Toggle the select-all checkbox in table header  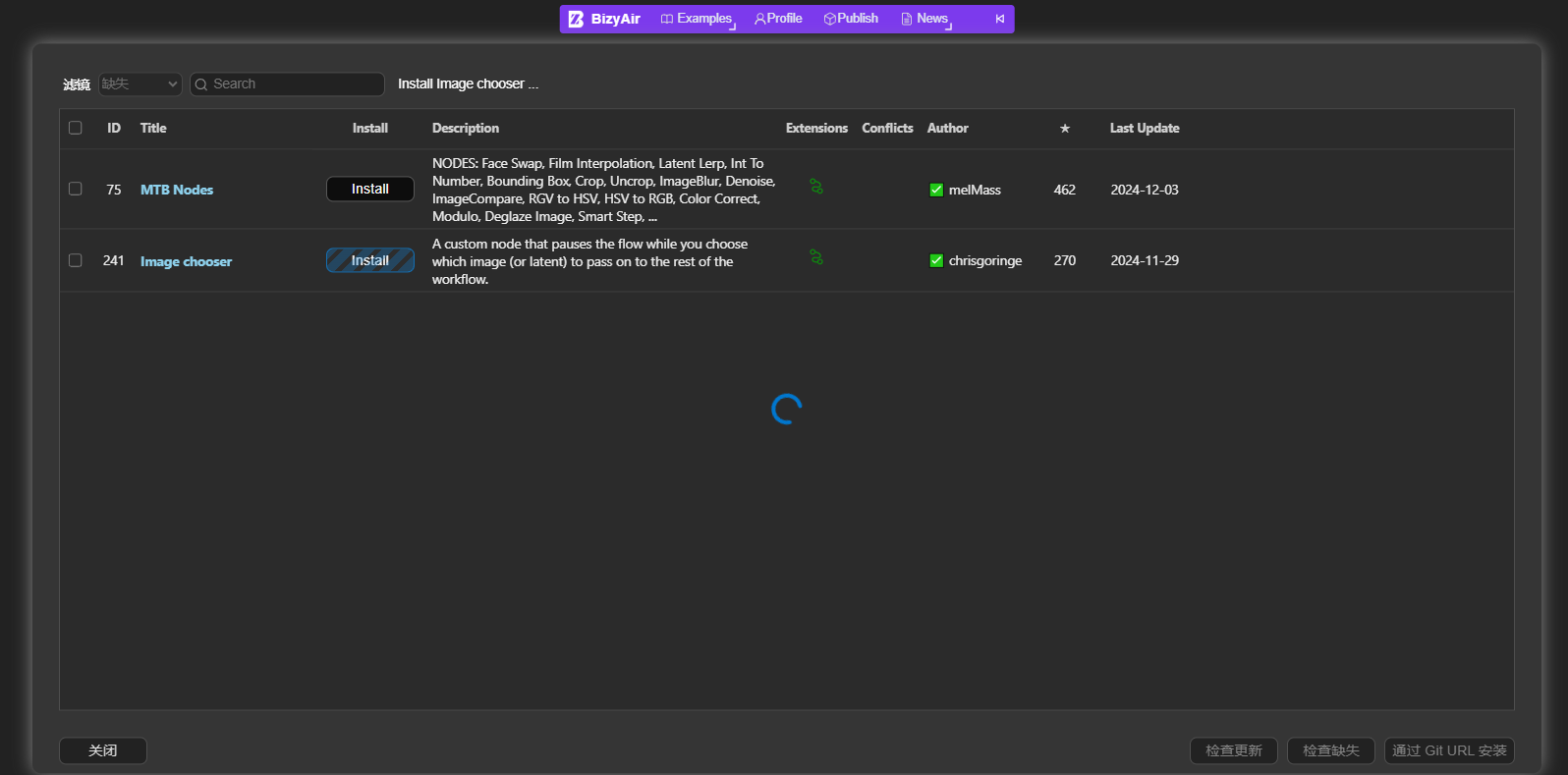pos(76,128)
